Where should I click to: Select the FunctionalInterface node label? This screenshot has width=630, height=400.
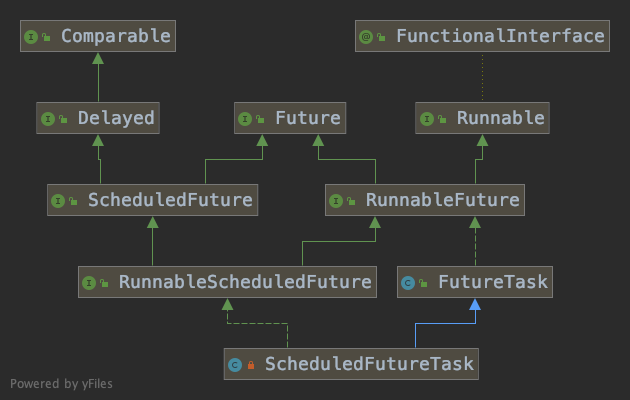[x=500, y=37]
